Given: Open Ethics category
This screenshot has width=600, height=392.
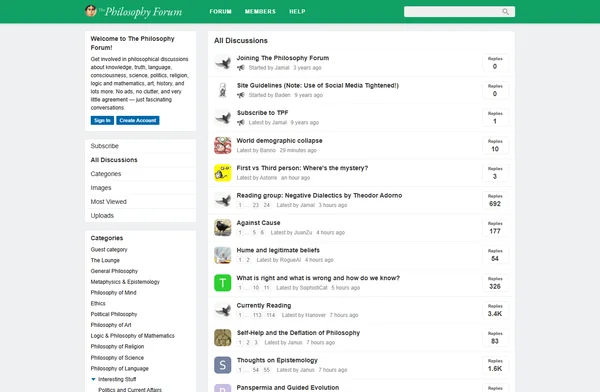Looking at the screenshot, I should 98,303.
